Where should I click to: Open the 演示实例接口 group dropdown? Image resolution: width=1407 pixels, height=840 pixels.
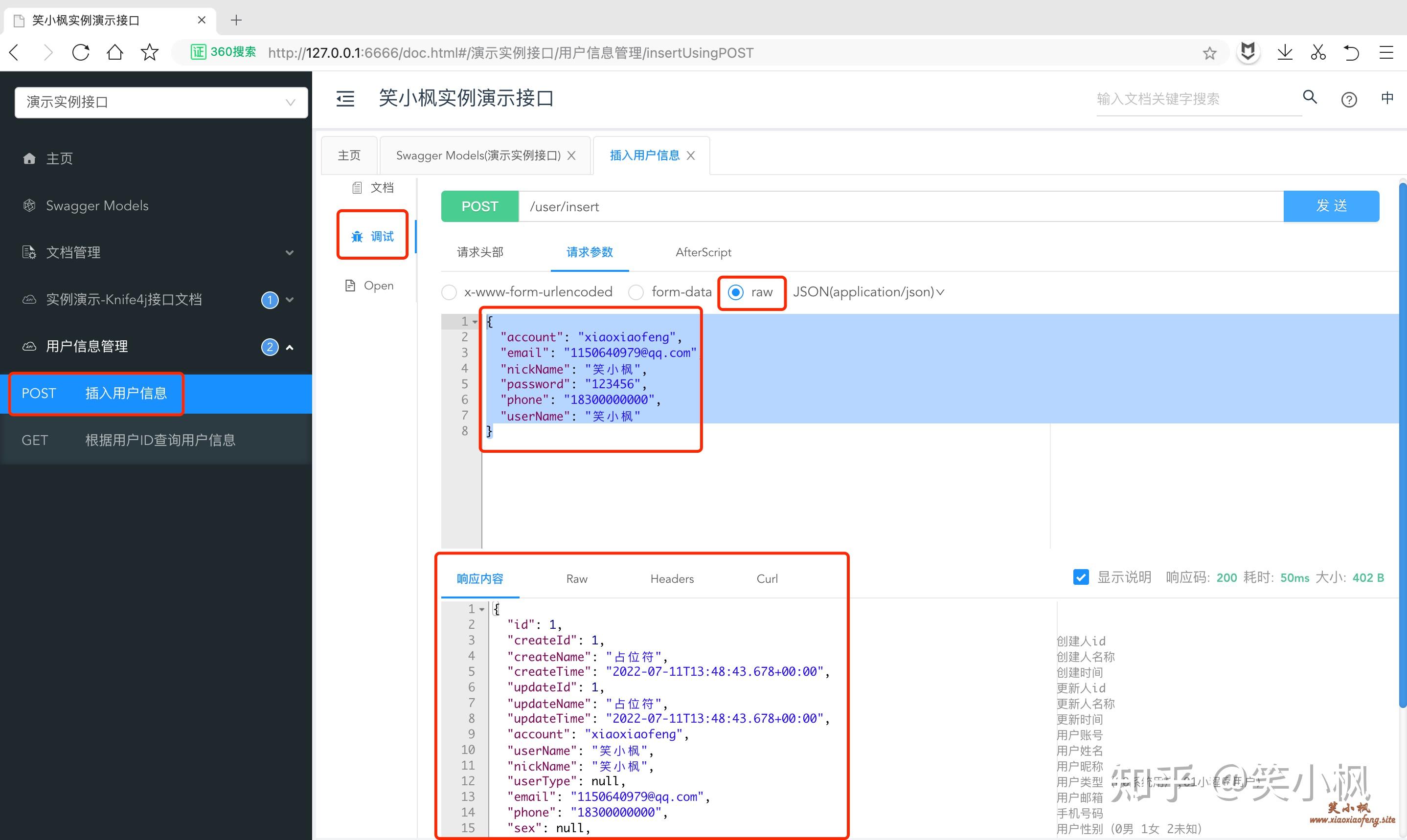point(161,103)
